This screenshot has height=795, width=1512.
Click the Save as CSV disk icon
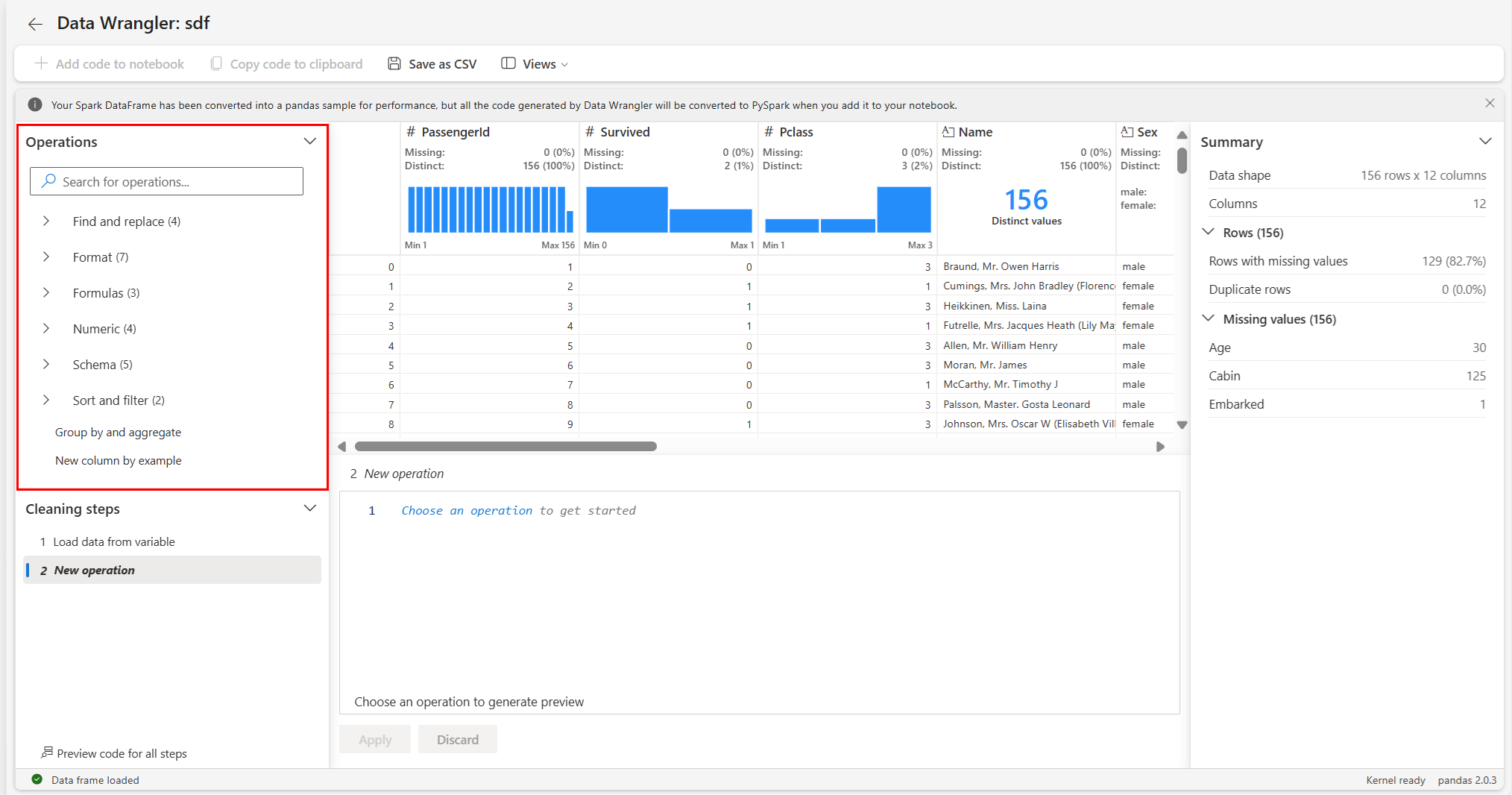(394, 63)
